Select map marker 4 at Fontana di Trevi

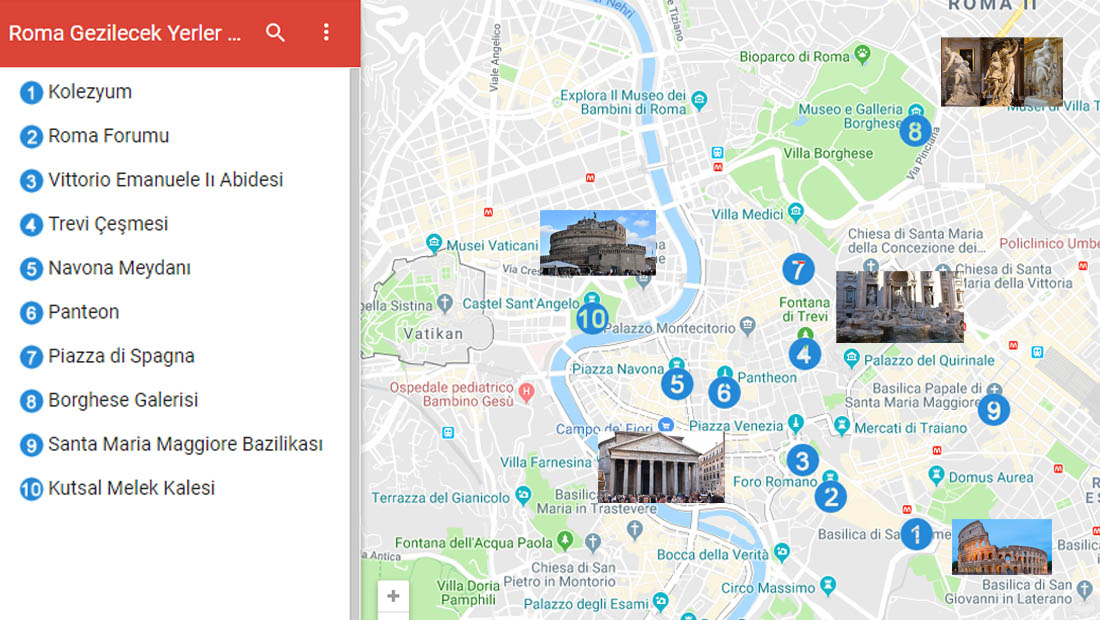coord(804,354)
